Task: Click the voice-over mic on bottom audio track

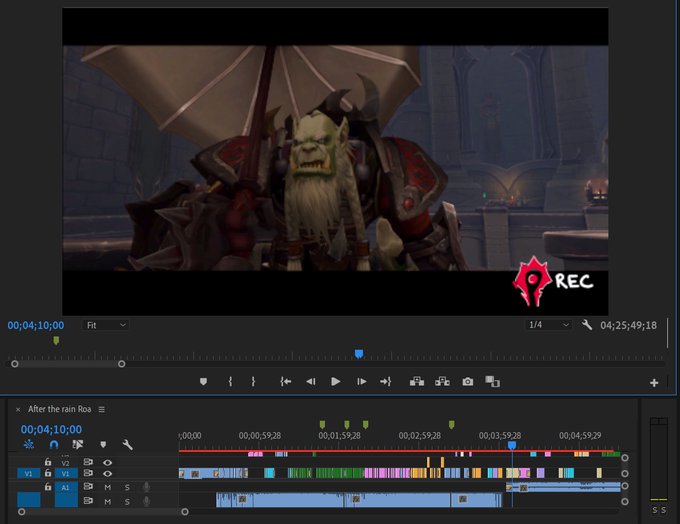Action: [x=147, y=501]
